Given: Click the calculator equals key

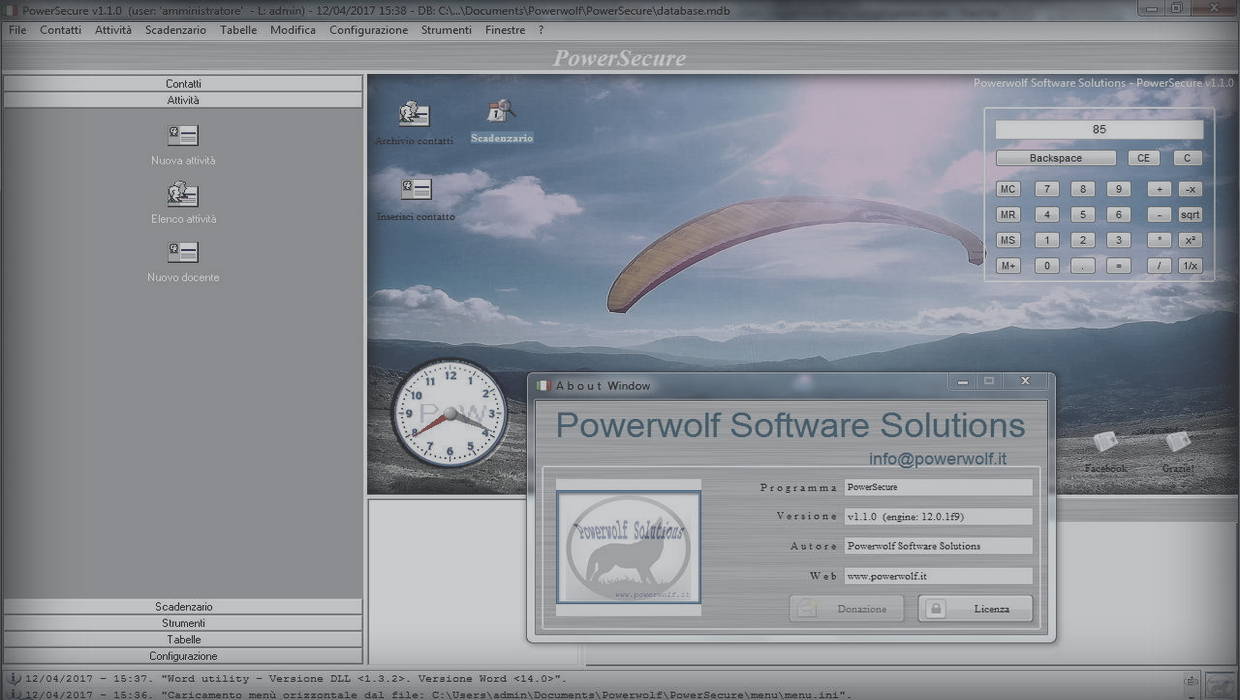Looking at the screenshot, I should (x=1119, y=266).
